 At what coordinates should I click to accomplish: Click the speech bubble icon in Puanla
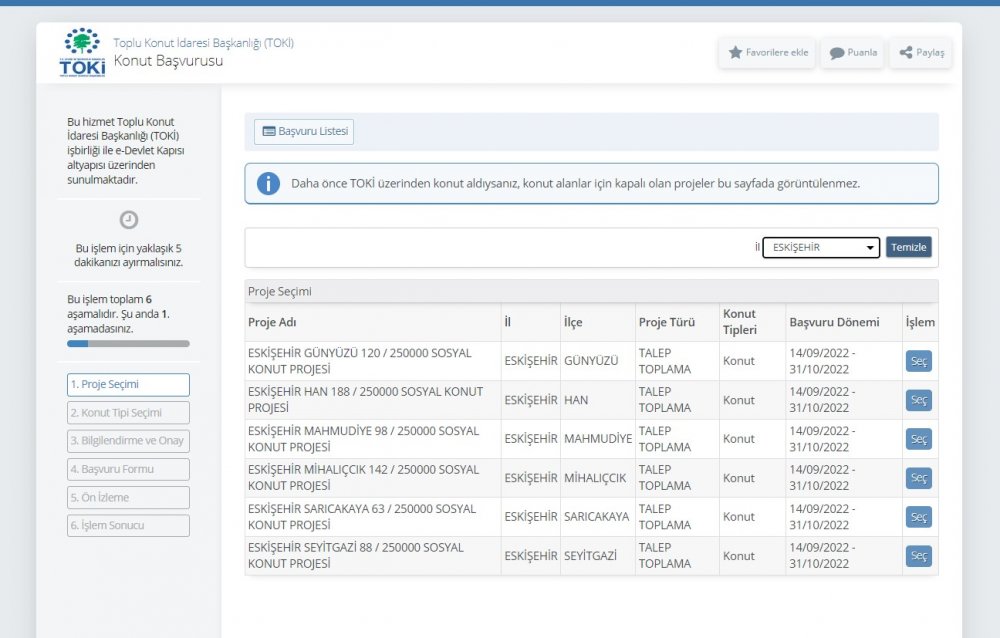[837, 53]
